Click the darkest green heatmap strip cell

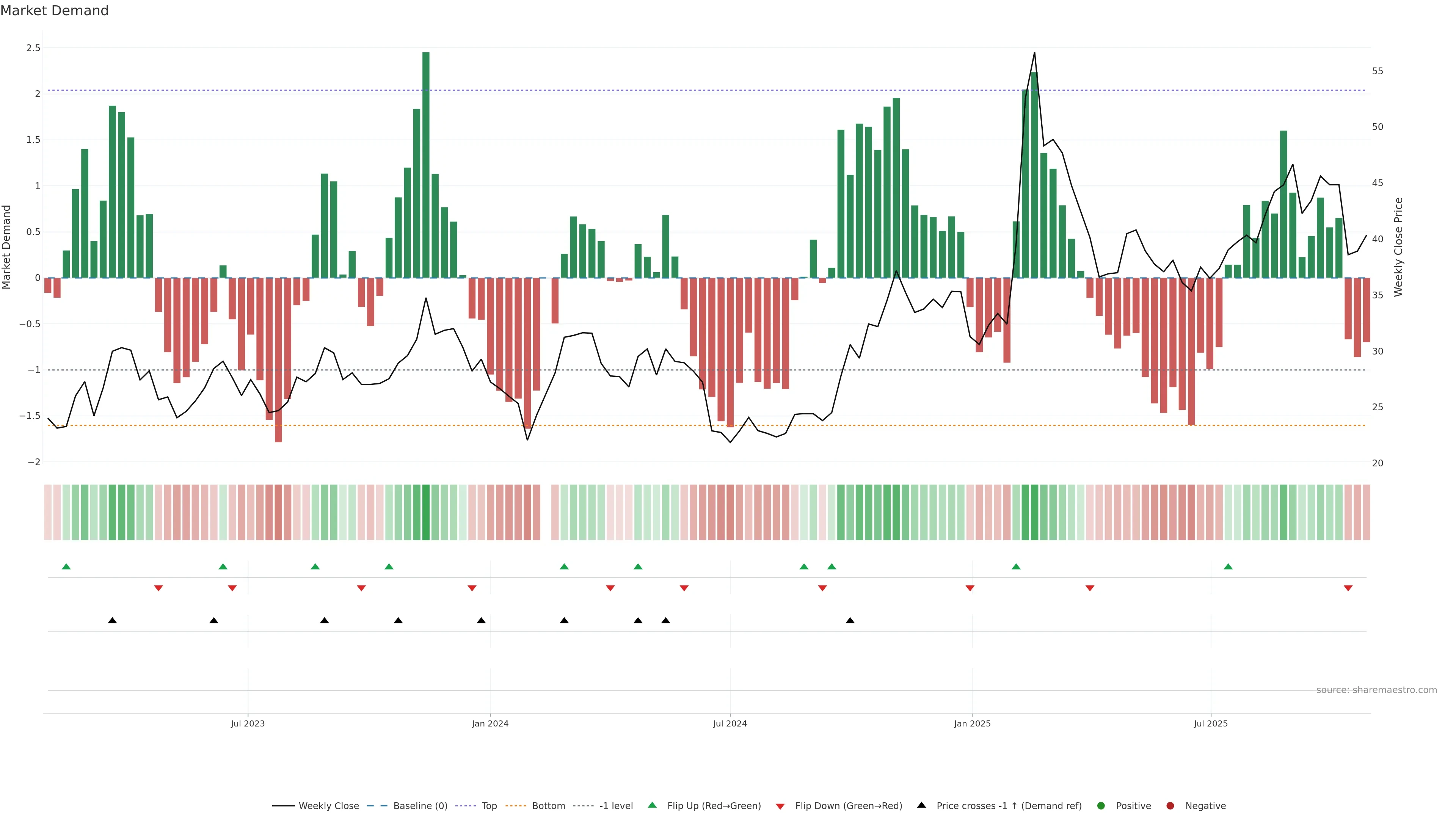click(425, 512)
